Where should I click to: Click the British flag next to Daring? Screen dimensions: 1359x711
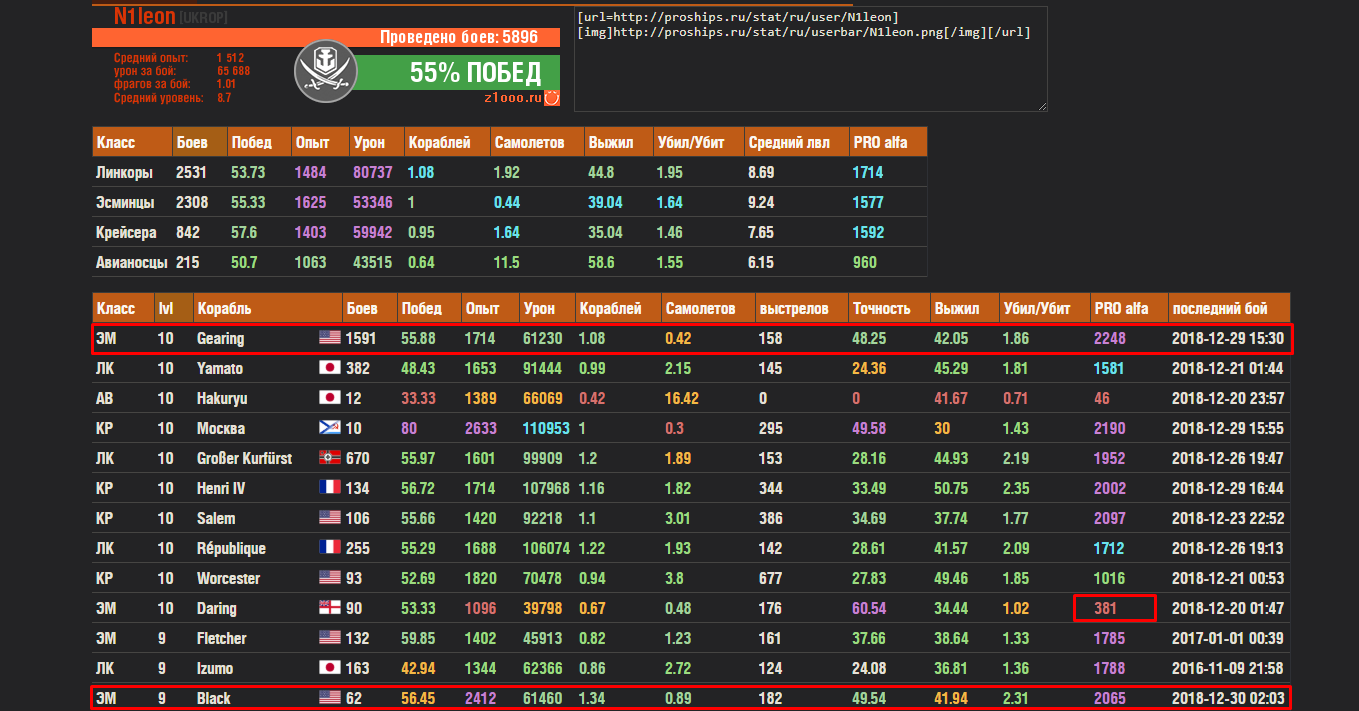(x=330, y=608)
